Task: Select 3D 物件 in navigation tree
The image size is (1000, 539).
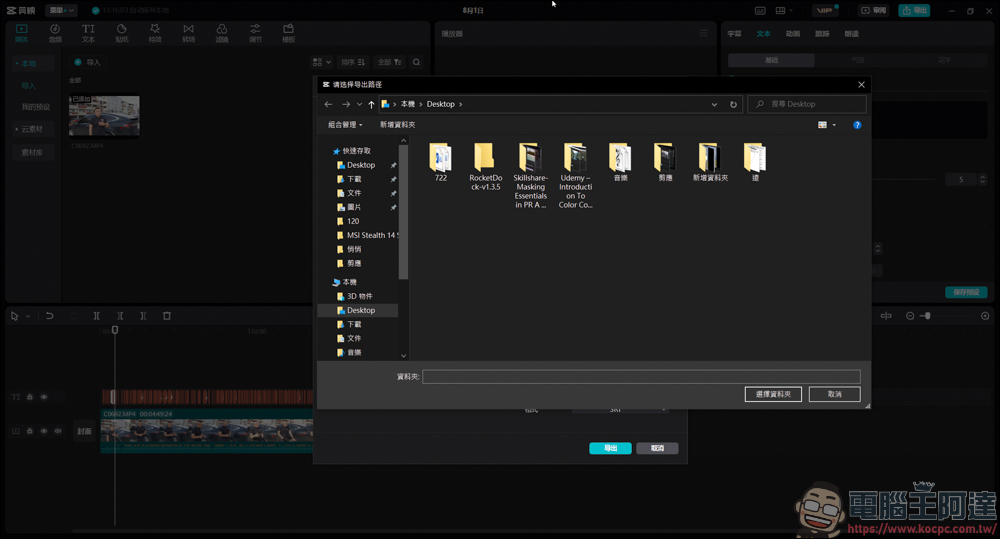Action: click(359, 297)
